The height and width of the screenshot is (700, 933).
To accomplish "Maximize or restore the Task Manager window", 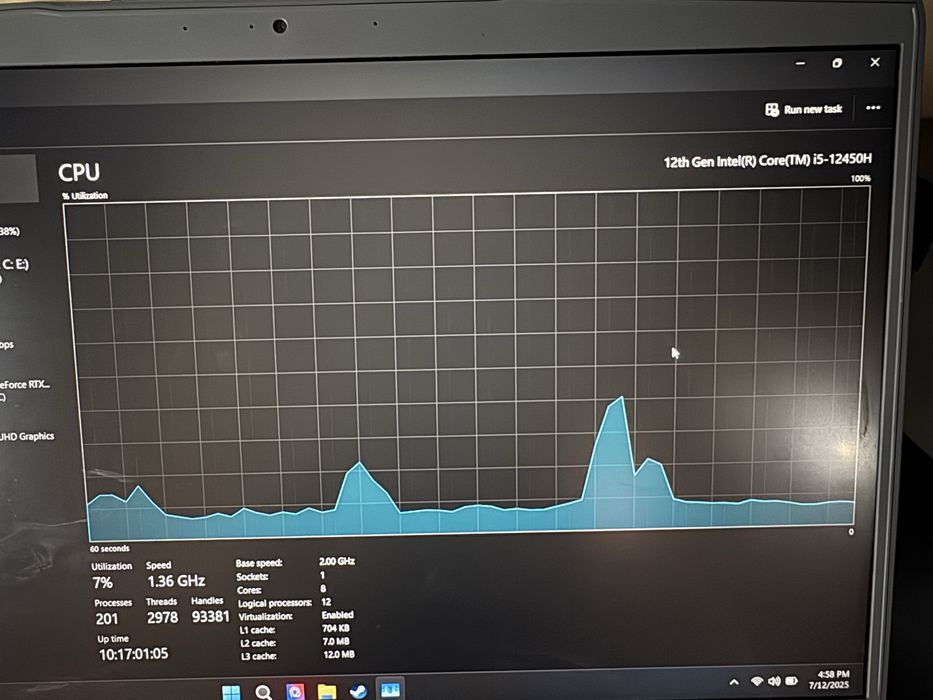I will 837,62.
